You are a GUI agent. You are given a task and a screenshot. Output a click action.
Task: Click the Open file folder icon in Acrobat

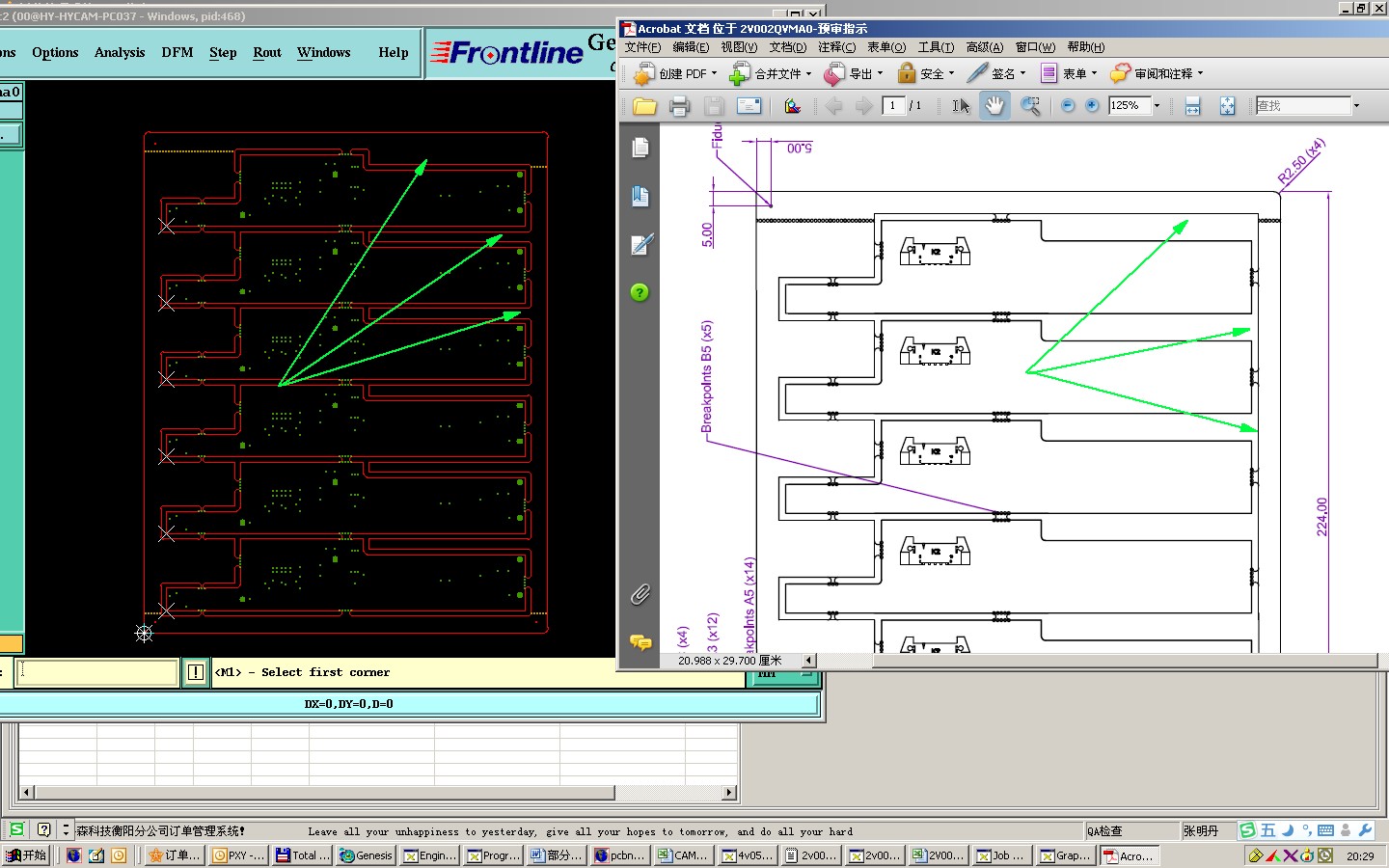click(x=644, y=106)
